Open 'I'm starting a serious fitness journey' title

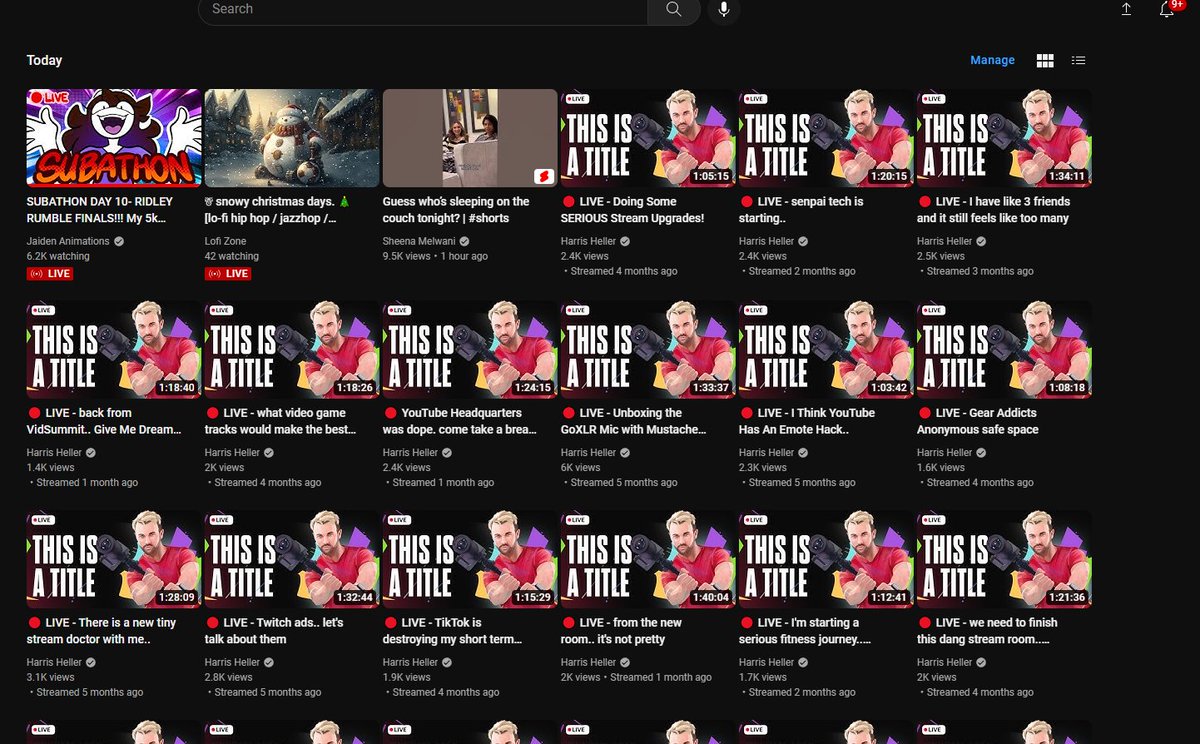[805, 631]
